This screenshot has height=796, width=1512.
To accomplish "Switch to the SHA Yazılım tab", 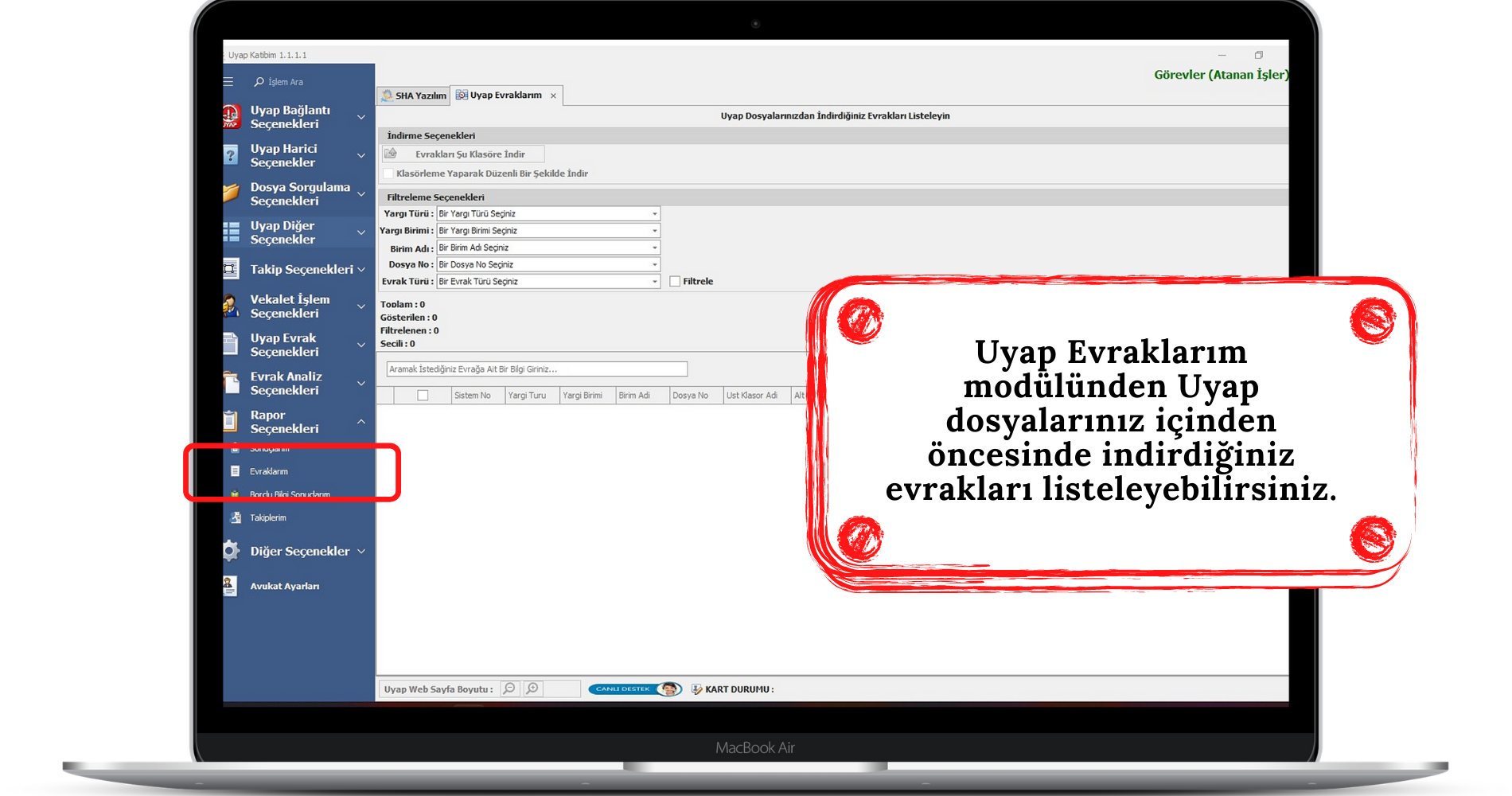I will pos(414,96).
